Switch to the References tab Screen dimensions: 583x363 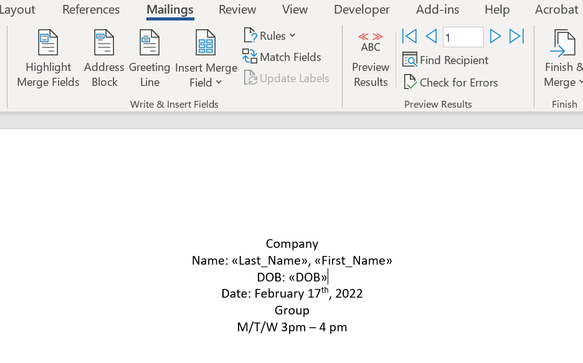[x=91, y=9]
